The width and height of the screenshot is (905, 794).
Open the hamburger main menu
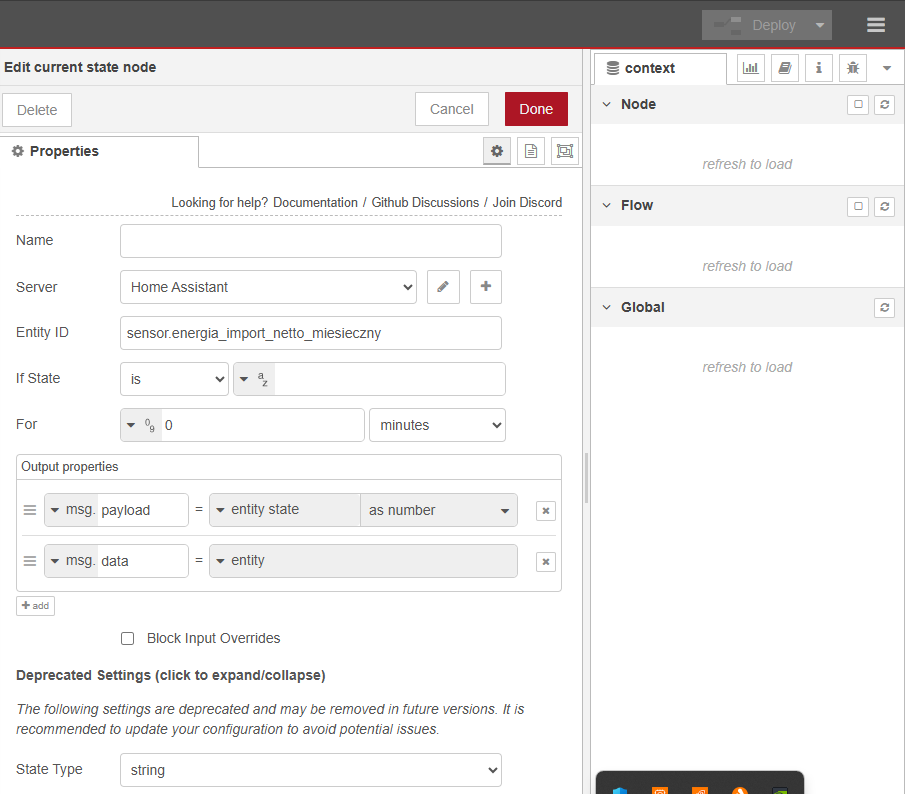point(876,25)
